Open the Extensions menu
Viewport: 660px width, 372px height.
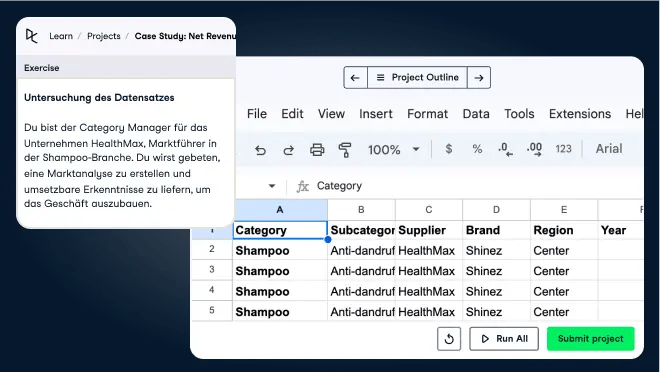580,114
